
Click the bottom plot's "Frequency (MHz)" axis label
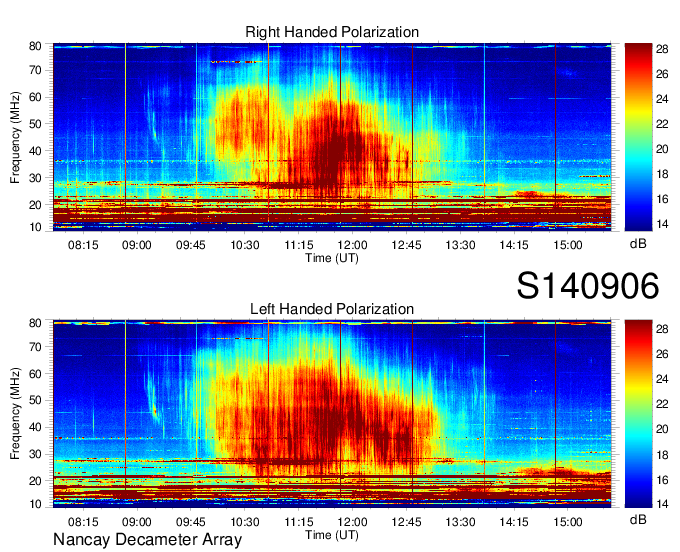(x=15, y=414)
